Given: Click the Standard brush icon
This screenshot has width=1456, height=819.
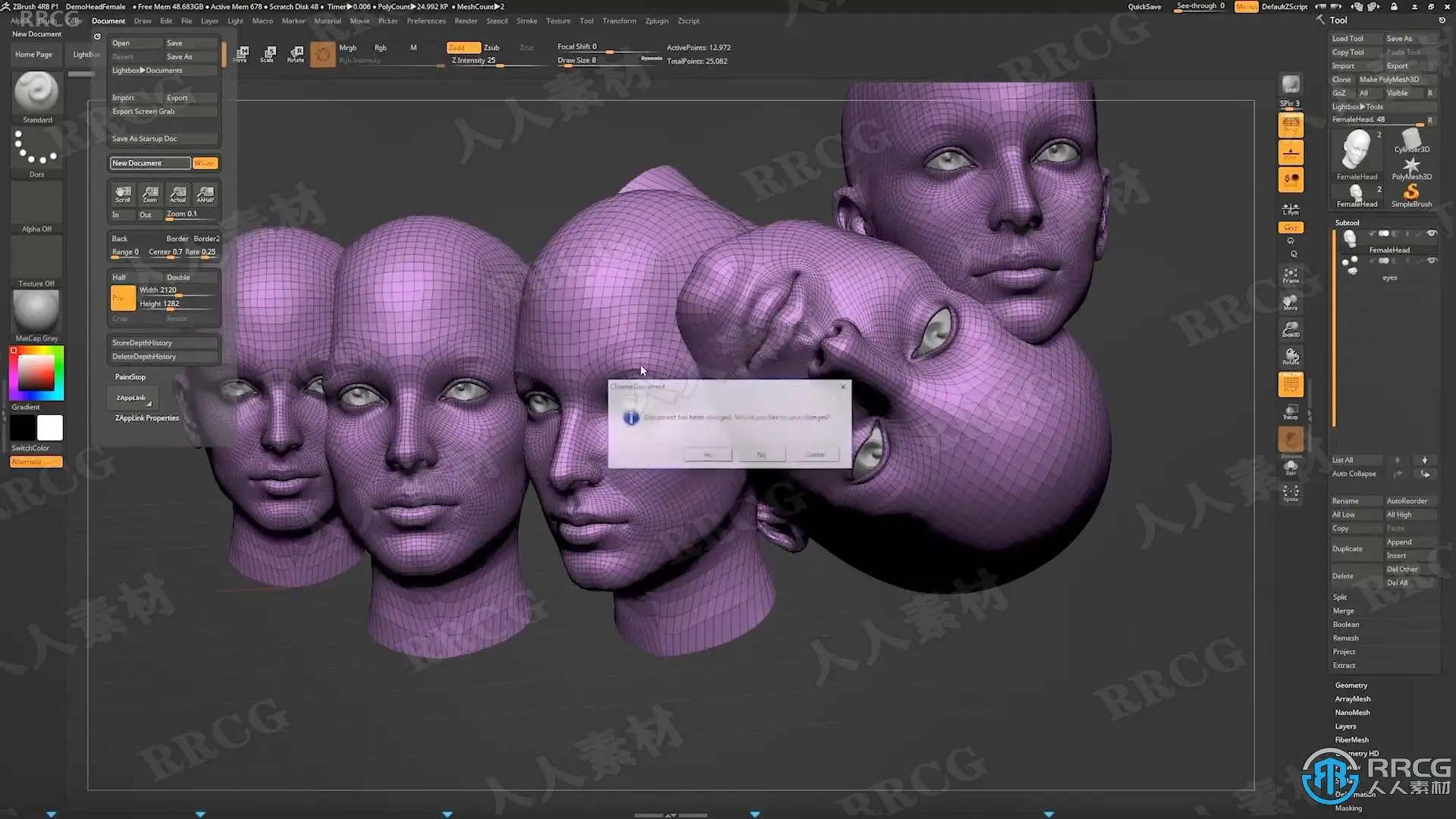Looking at the screenshot, I should coord(36,93).
